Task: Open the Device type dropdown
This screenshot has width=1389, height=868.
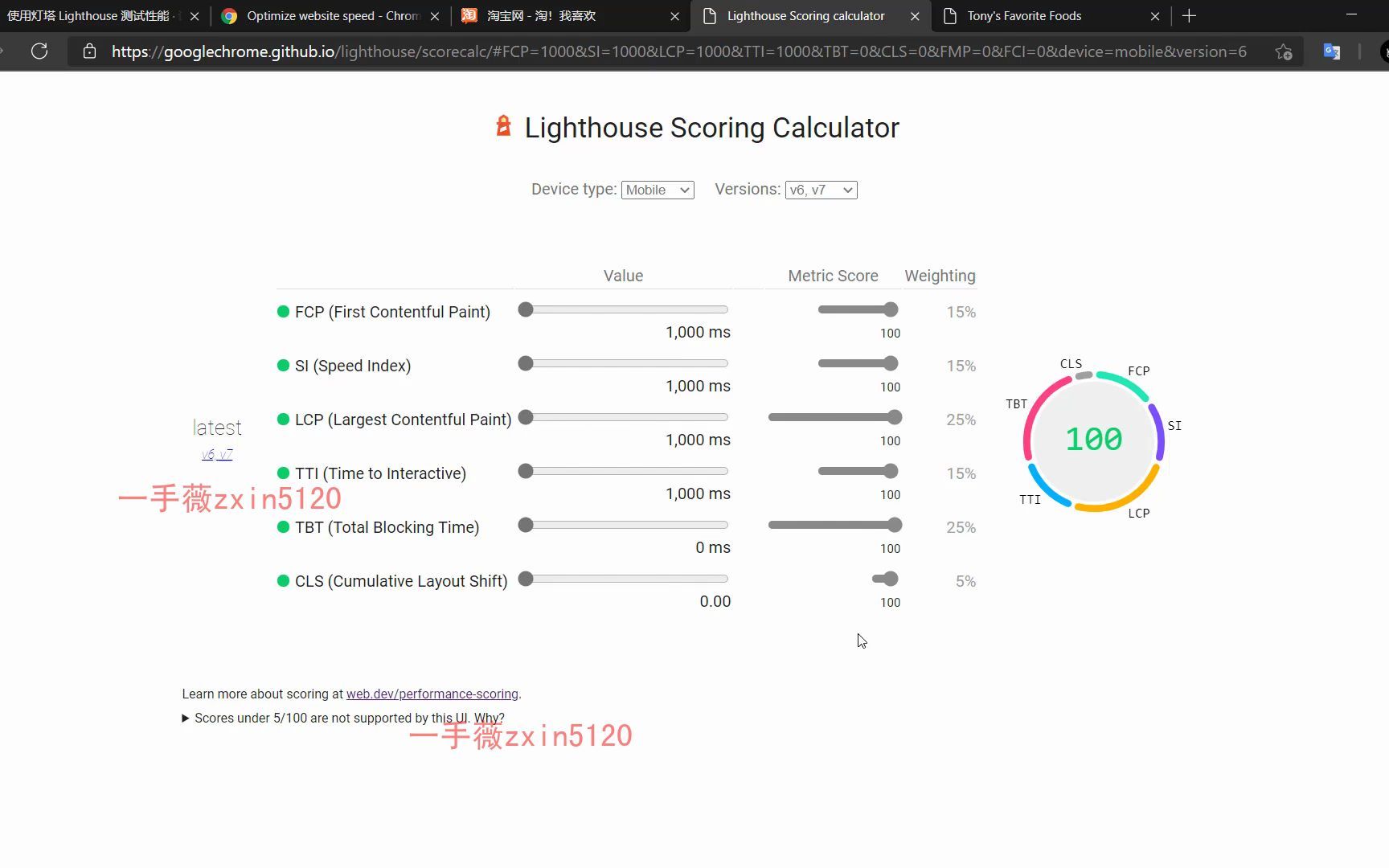Action: click(658, 190)
